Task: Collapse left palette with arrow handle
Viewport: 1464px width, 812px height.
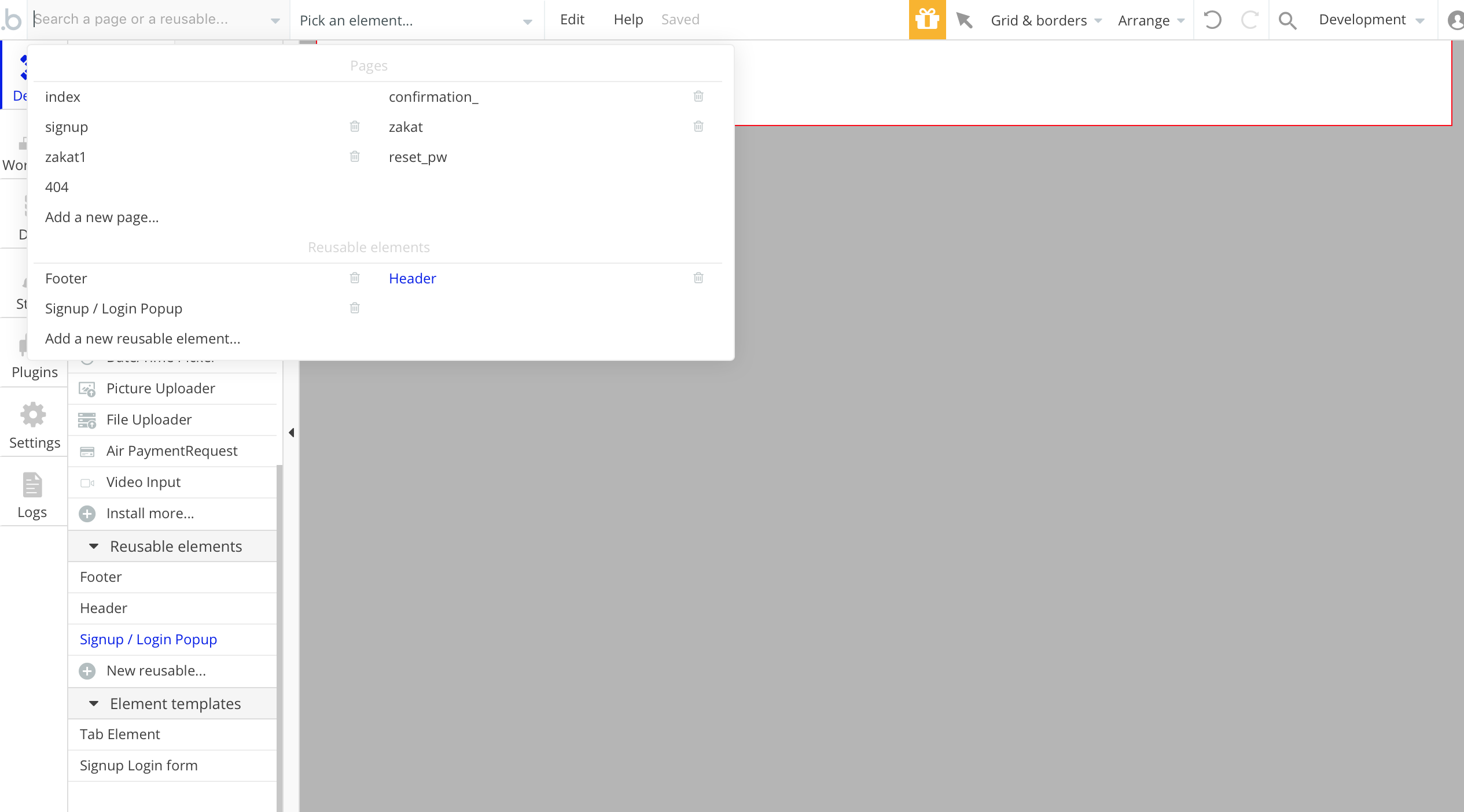Action: (292, 433)
